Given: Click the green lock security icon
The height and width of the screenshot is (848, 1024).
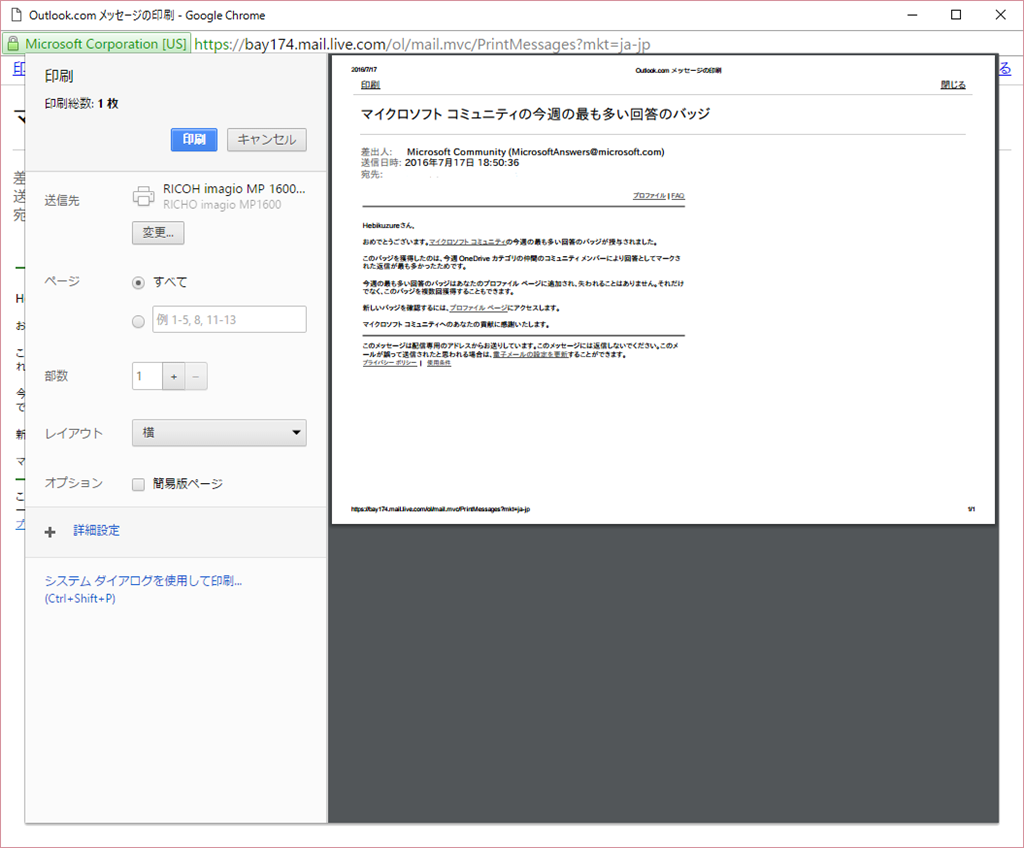Looking at the screenshot, I should click(x=13, y=44).
